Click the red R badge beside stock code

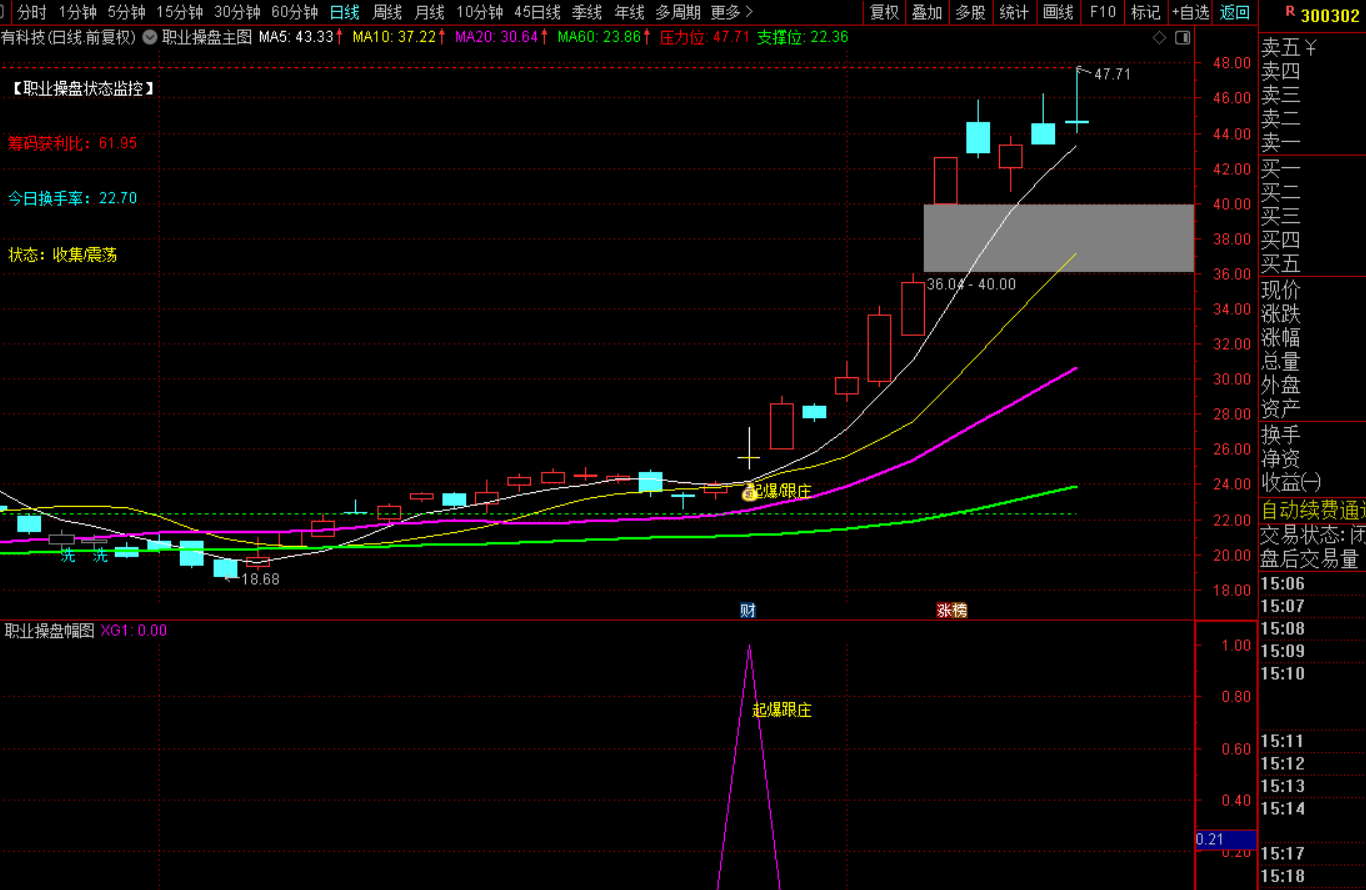point(1289,12)
